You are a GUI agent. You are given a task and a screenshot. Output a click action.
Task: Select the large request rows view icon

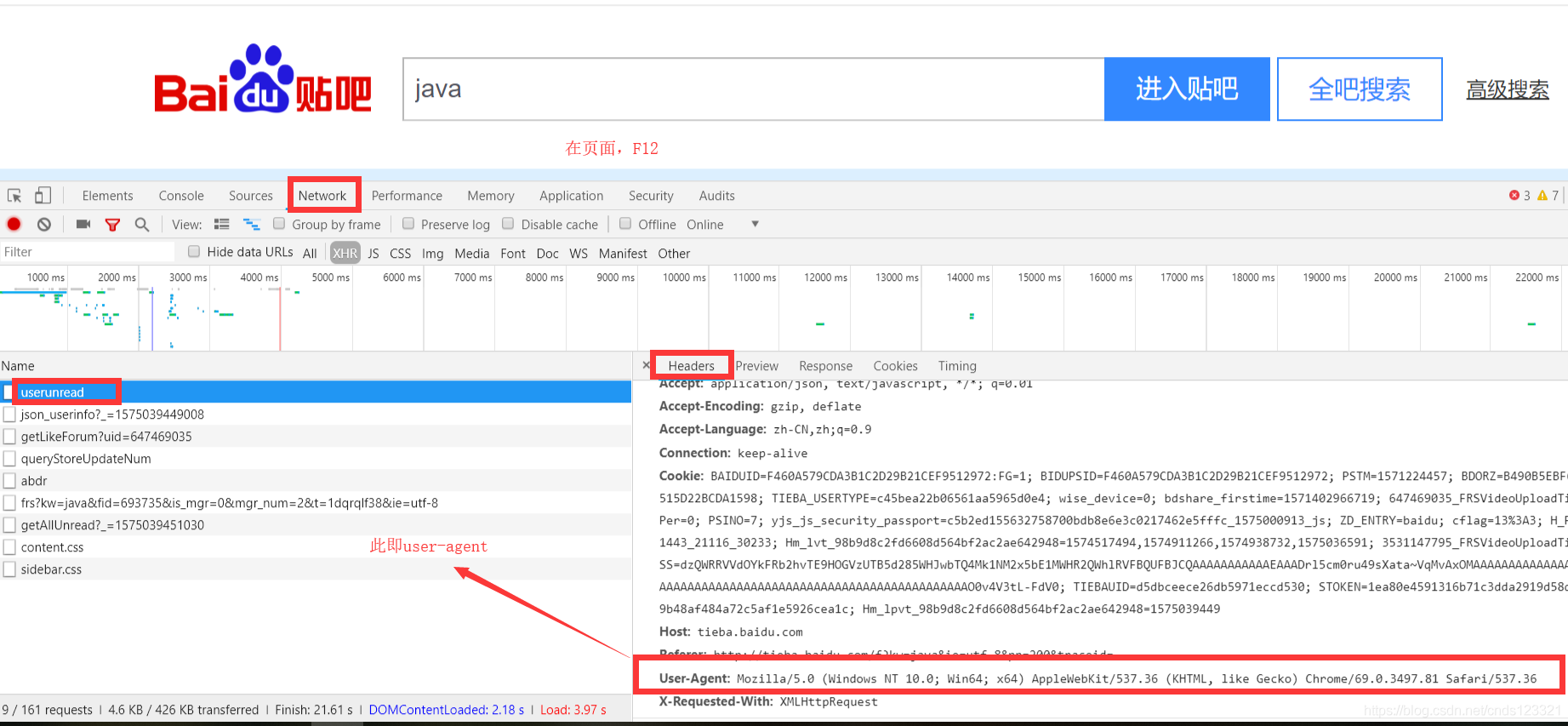click(222, 225)
